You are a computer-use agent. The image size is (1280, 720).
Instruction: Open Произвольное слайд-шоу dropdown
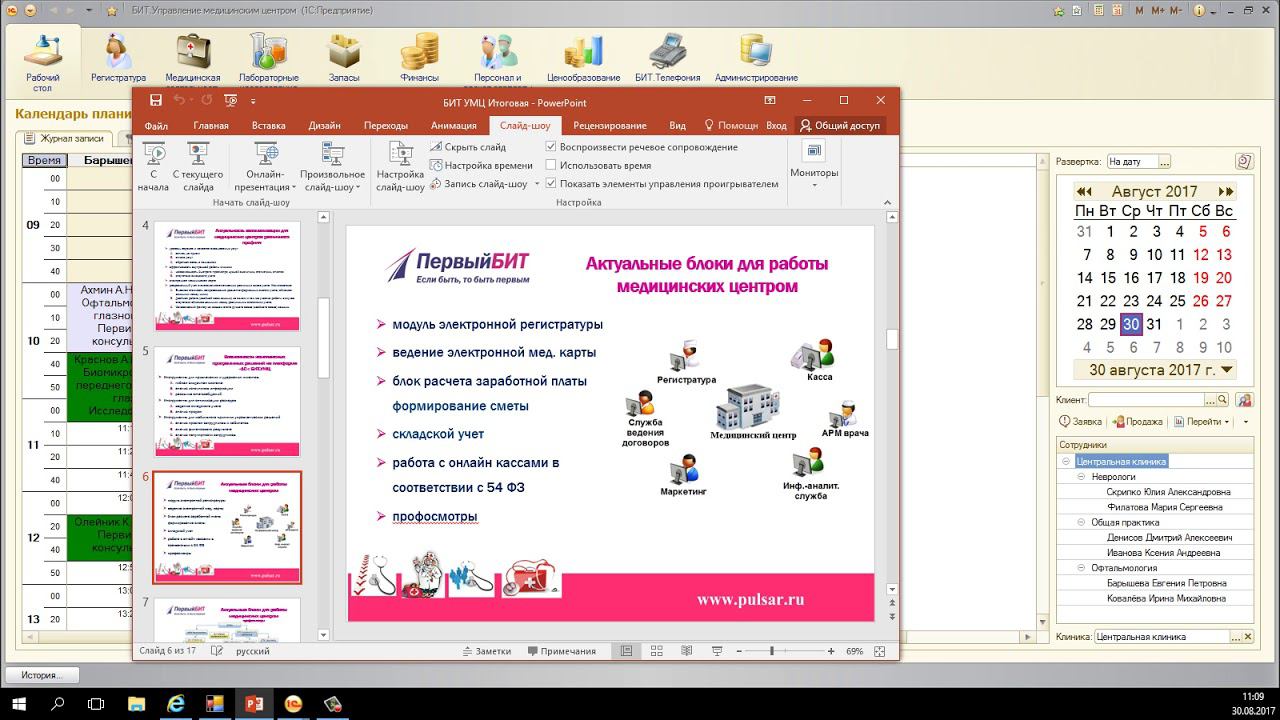tap(332, 167)
